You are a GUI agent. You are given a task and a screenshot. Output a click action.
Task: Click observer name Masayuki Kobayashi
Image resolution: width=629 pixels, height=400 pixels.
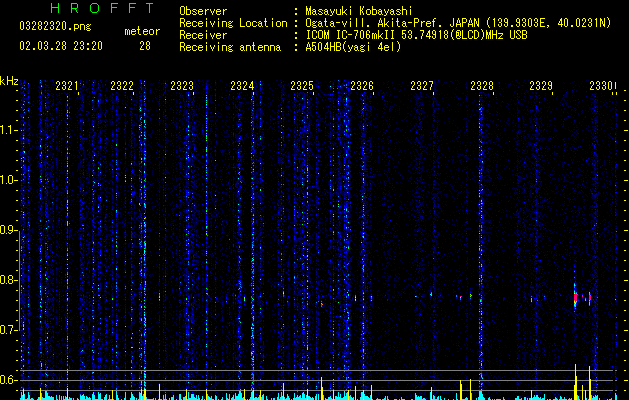coord(359,11)
